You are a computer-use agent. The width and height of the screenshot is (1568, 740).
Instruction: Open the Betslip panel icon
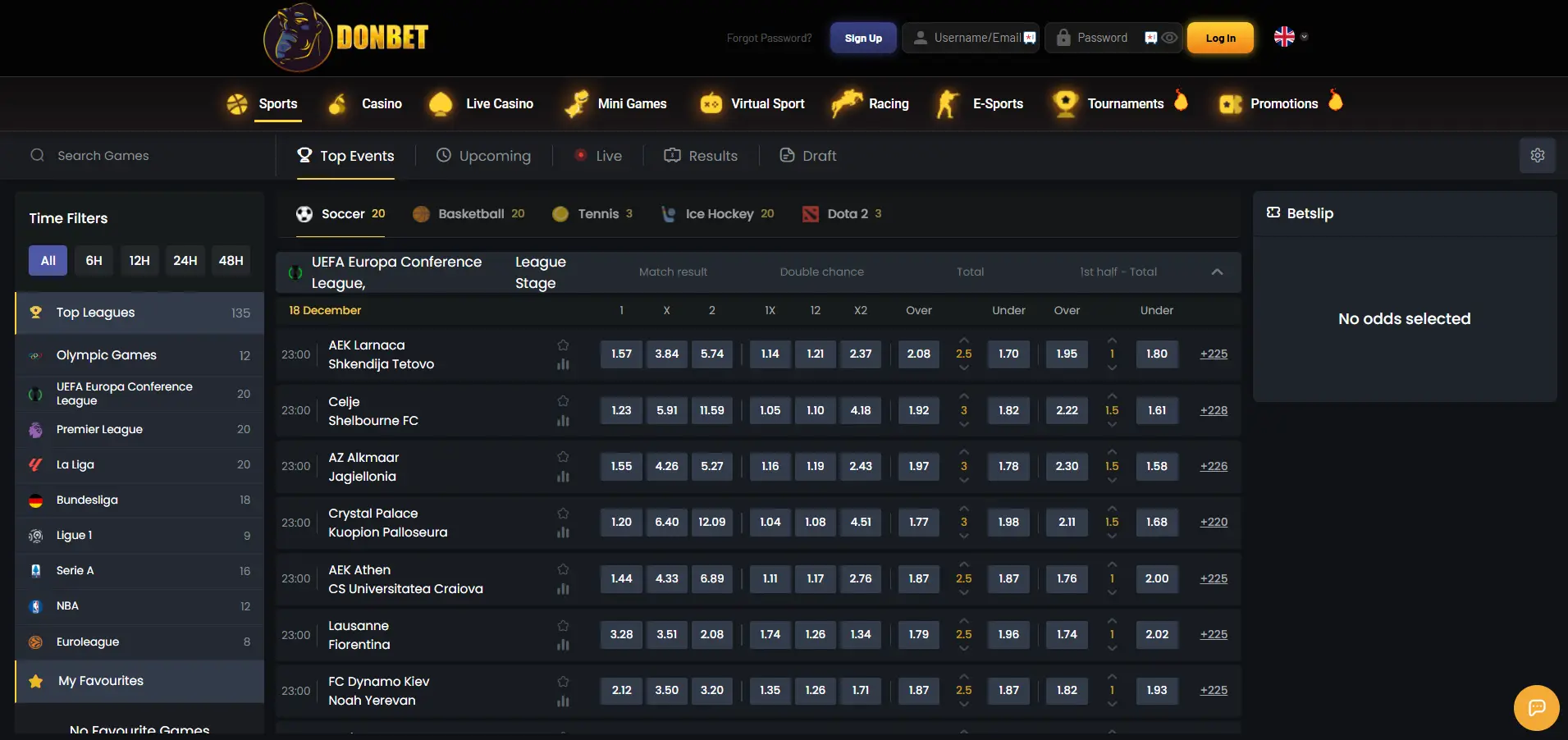pyautogui.click(x=1272, y=213)
